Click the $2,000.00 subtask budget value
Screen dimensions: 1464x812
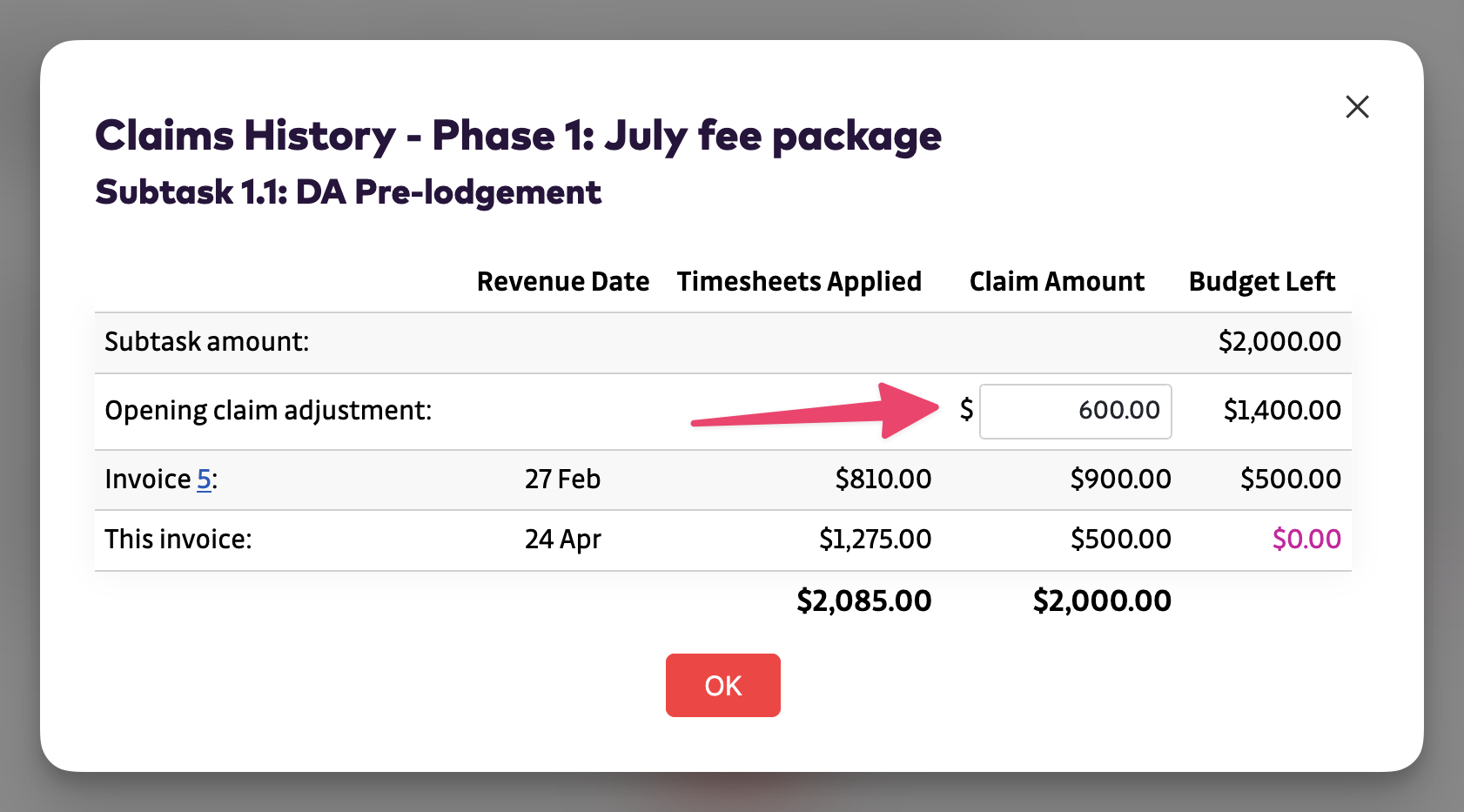[1279, 341]
